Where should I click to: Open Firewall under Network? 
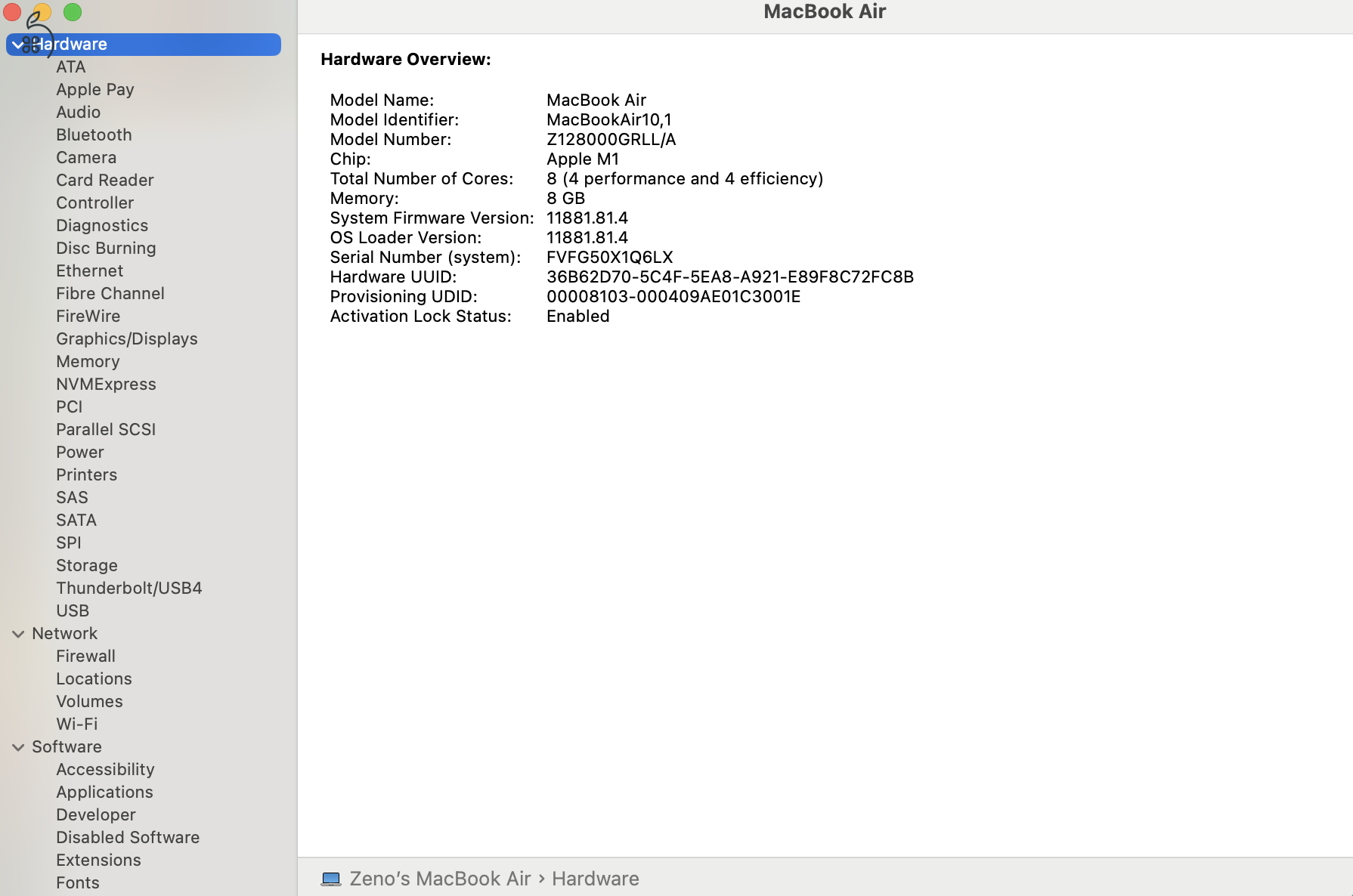tap(85, 657)
